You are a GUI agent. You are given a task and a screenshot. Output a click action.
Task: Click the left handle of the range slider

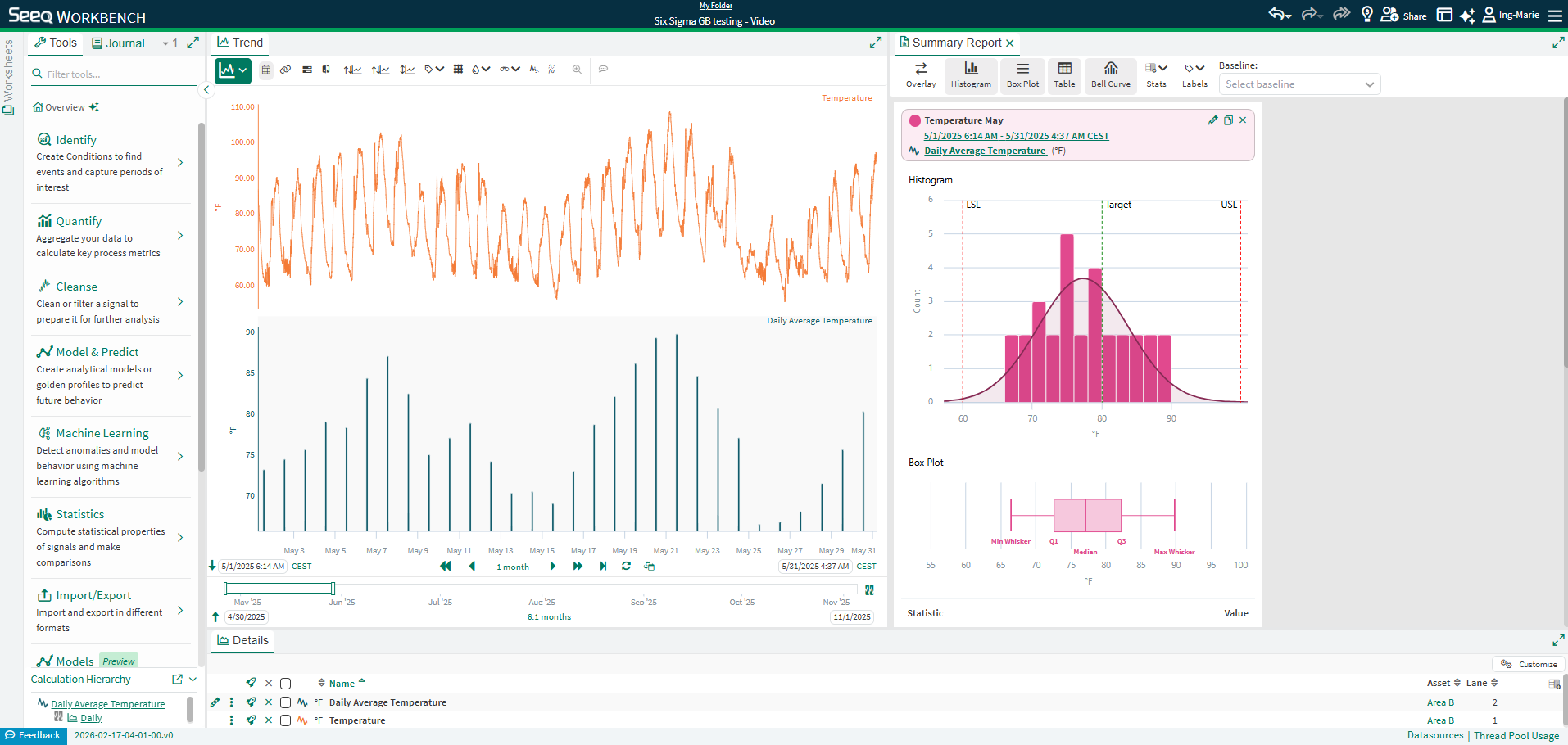225,588
